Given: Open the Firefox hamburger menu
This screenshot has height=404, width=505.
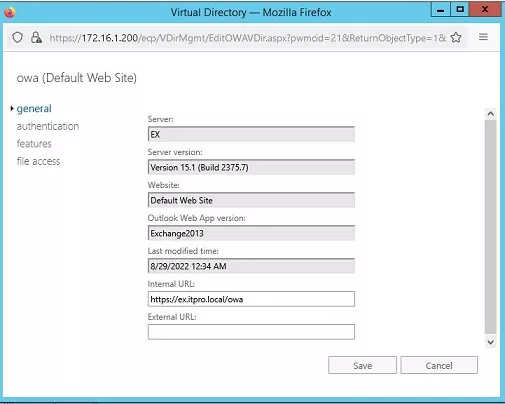Looking at the screenshot, I should 483,37.
